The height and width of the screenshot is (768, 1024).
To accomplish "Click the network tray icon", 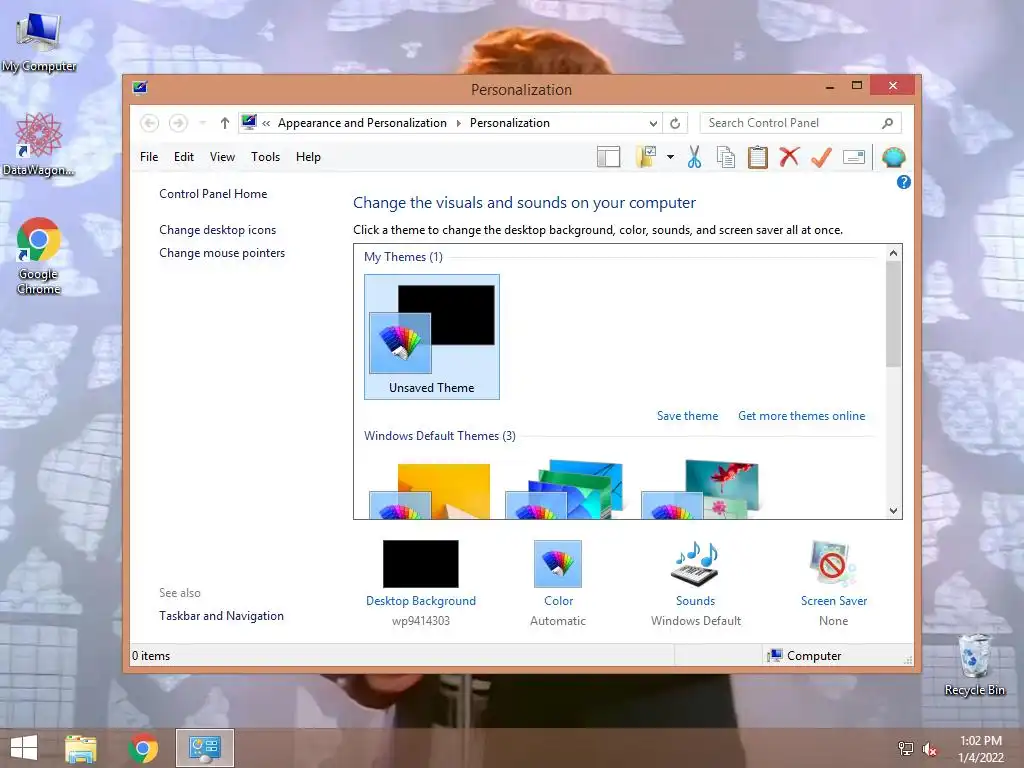I will (906, 749).
